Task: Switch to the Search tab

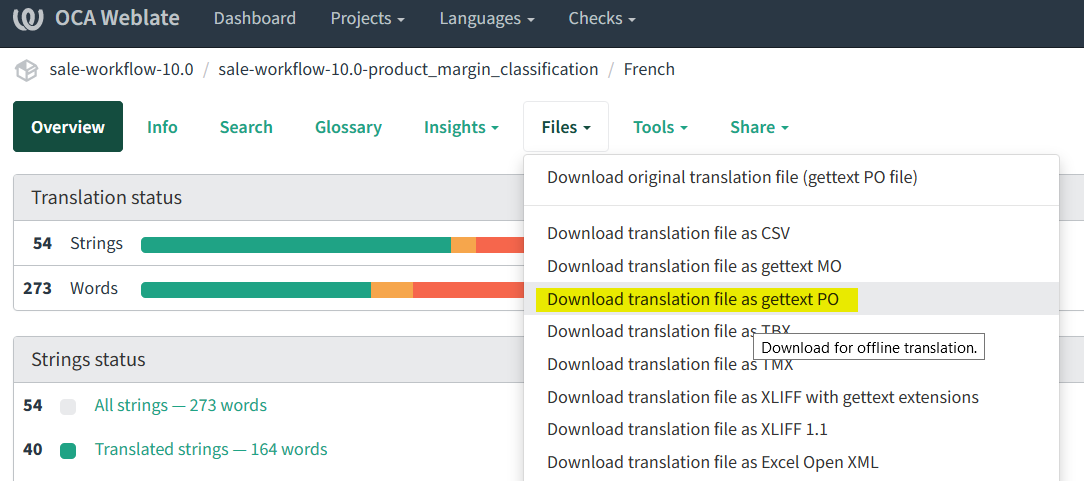Action: pos(246,127)
